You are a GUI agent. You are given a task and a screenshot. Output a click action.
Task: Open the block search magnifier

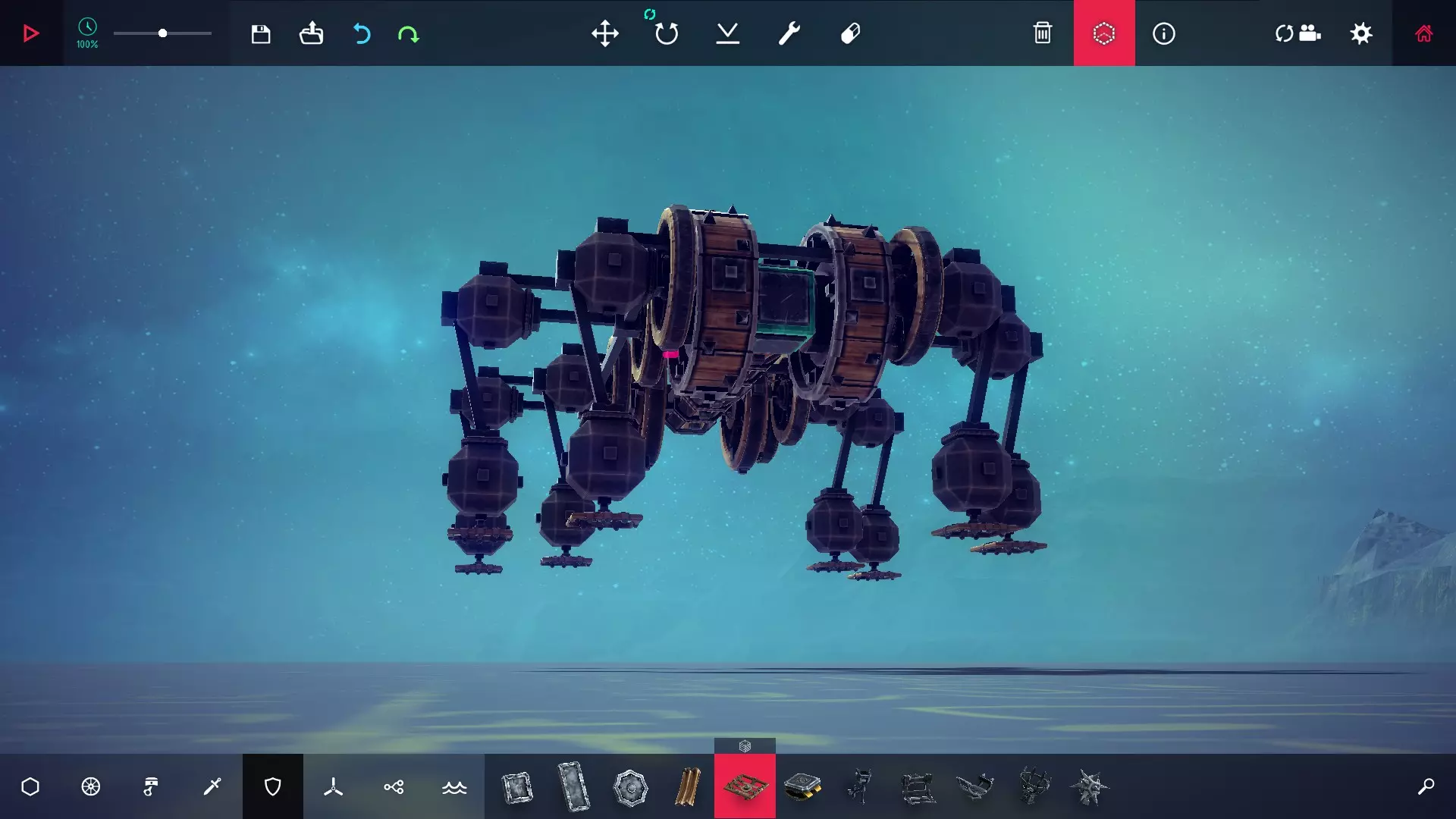[x=1425, y=786]
